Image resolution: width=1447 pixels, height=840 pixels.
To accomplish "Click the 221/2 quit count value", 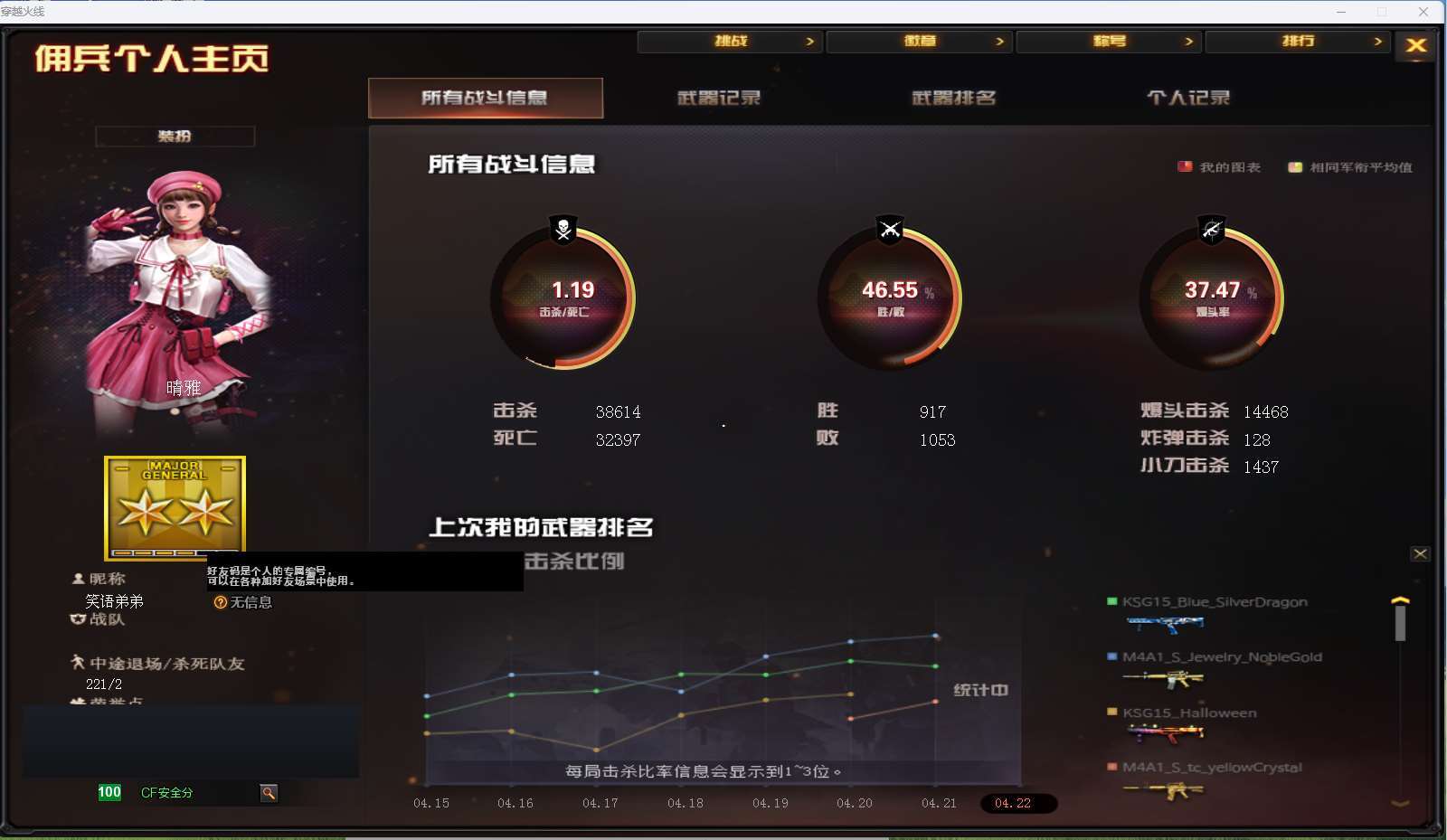I will pos(104,684).
